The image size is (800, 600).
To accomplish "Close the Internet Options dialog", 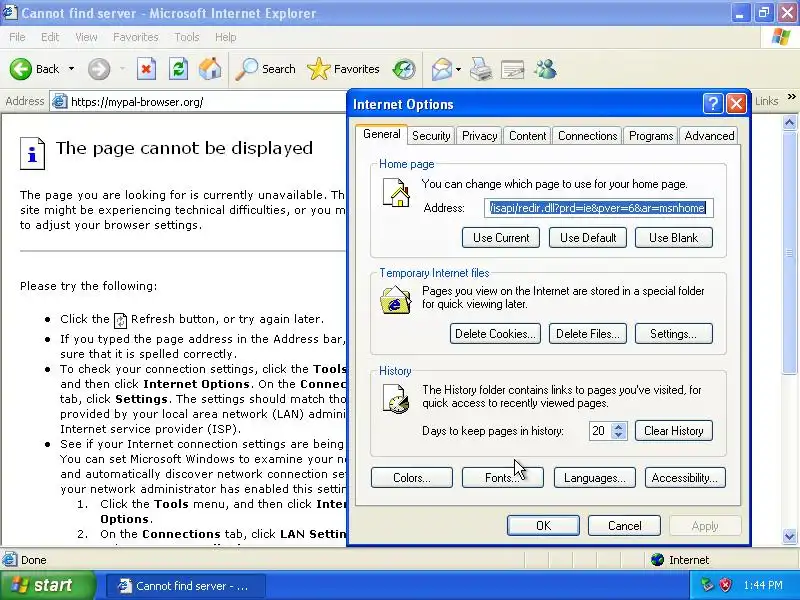I will click(x=736, y=104).
